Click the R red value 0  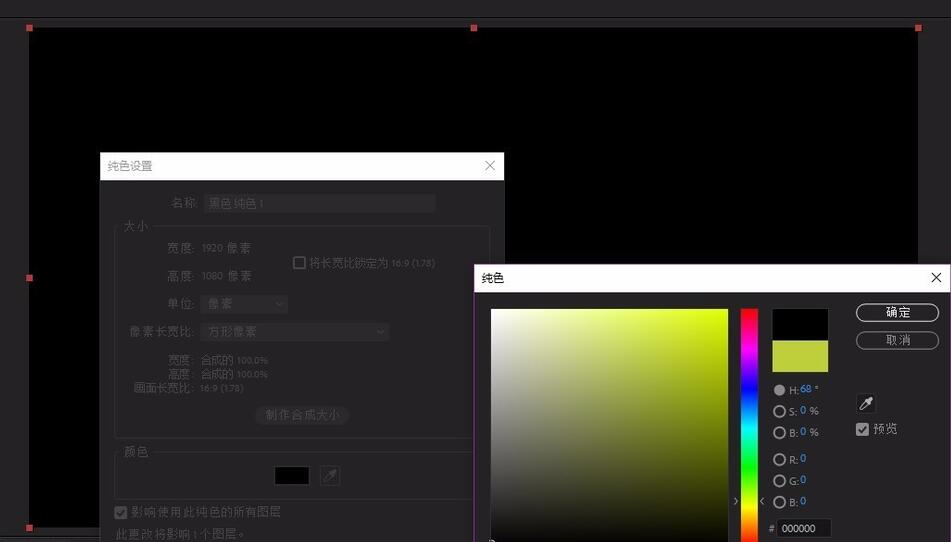(803, 458)
